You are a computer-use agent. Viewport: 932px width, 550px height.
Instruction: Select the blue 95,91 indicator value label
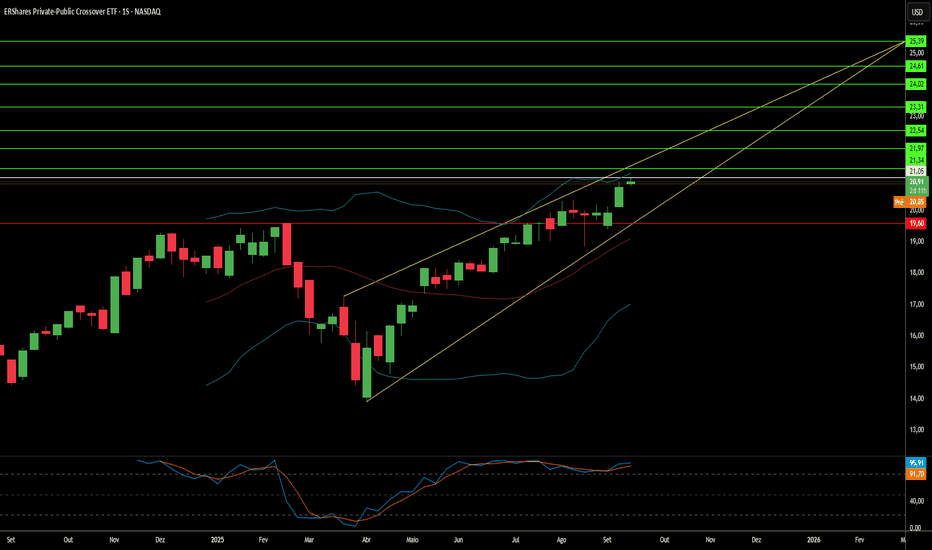click(x=916, y=463)
